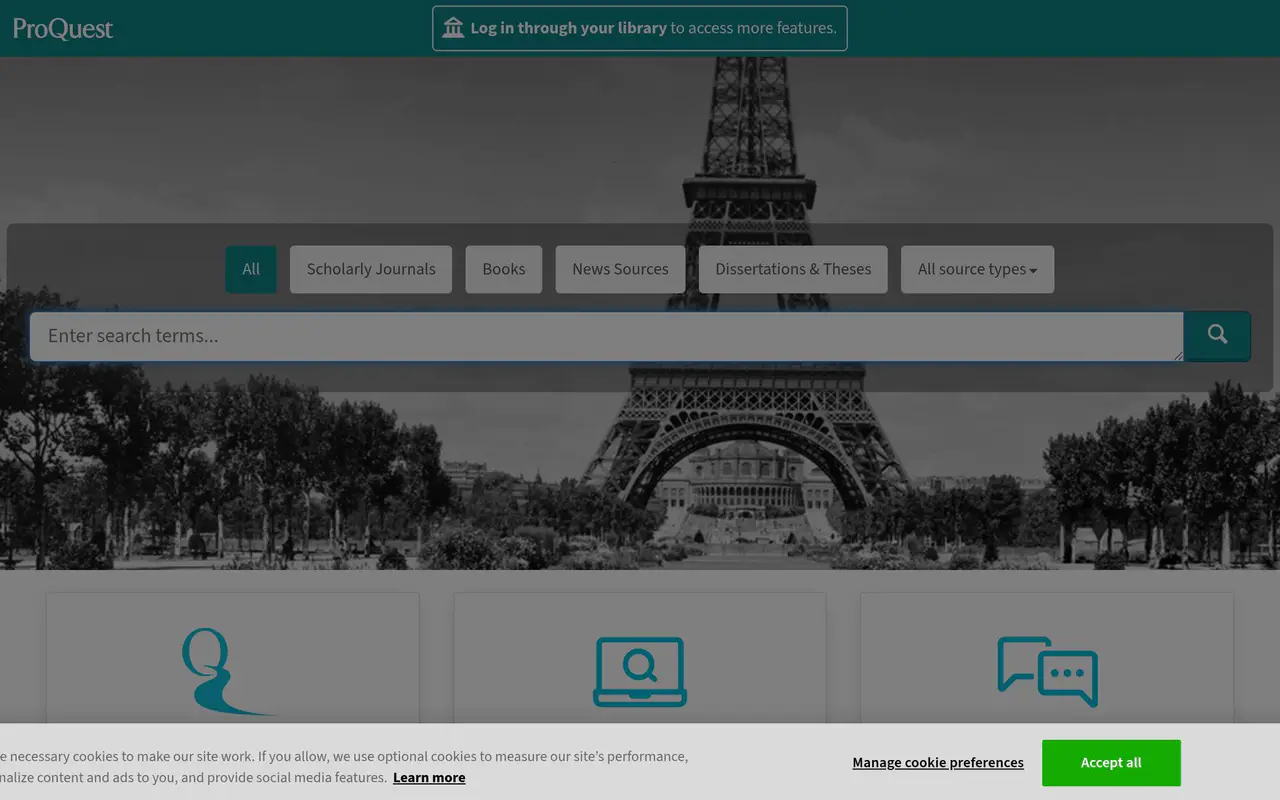Filter by Books
The height and width of the screenshot is (800, 1280).
click(x=504, y=269)
